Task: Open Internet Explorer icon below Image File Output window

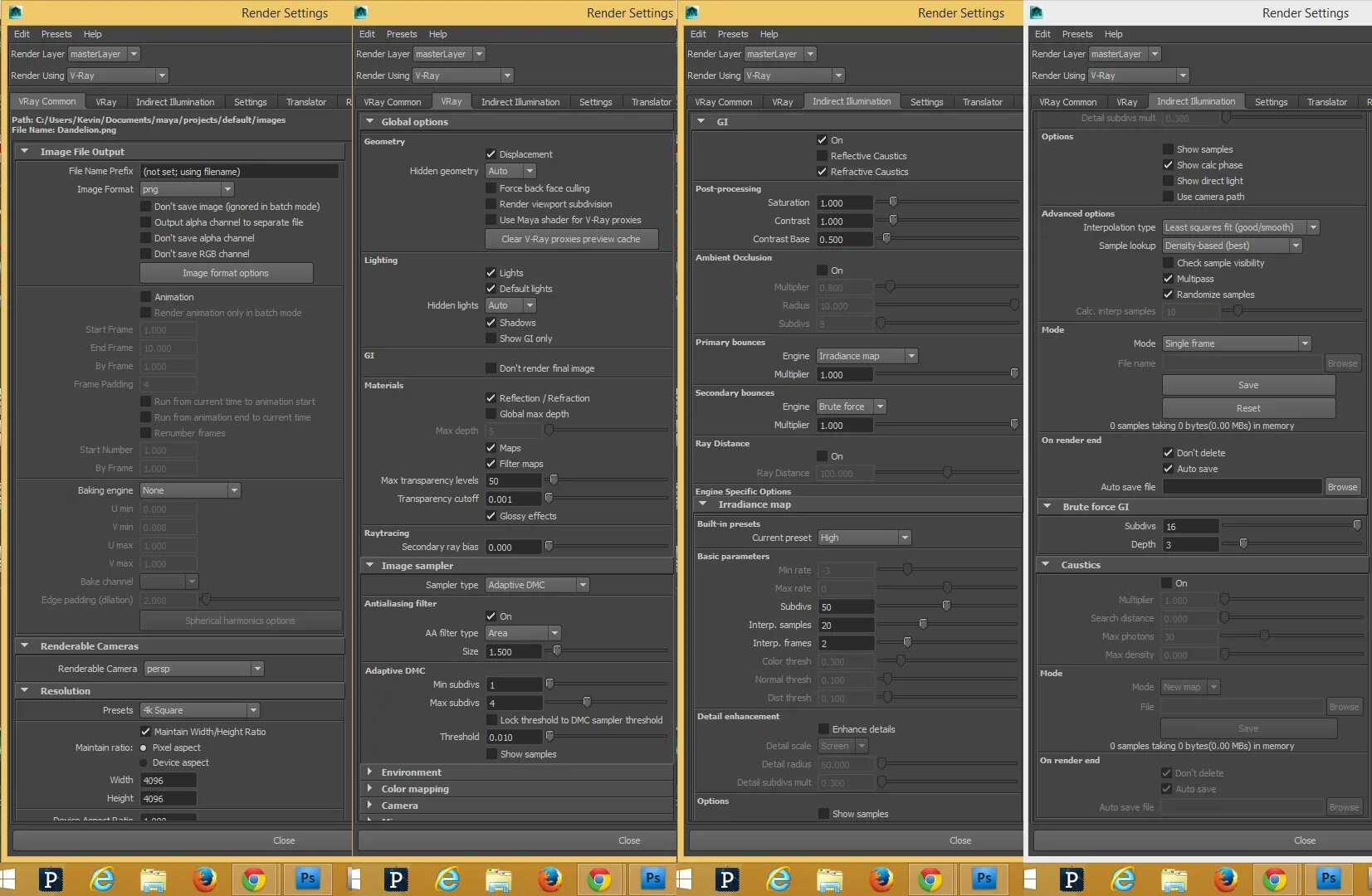Action: [x=102, y=879]
